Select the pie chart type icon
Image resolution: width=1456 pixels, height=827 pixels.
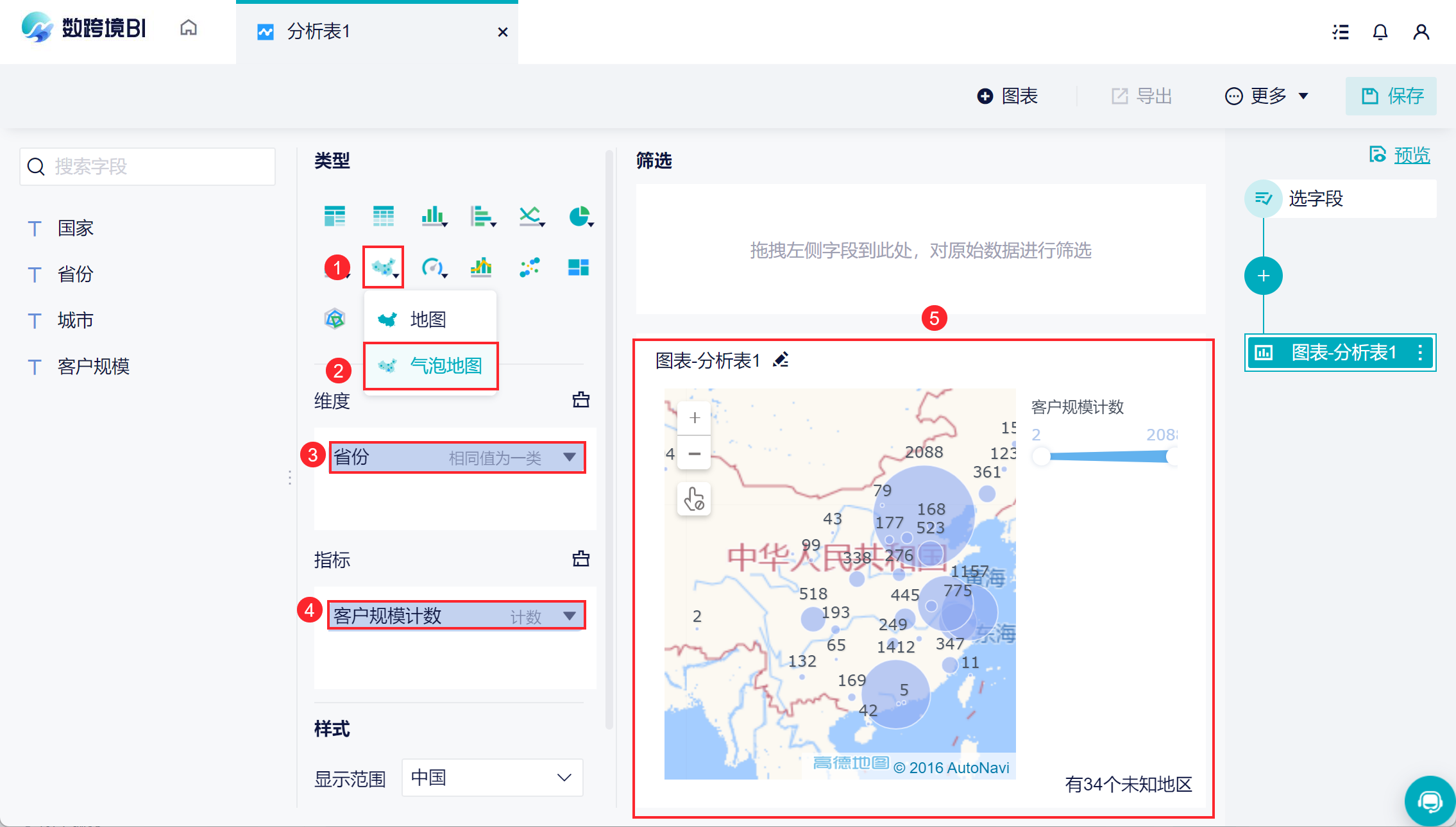580,217
